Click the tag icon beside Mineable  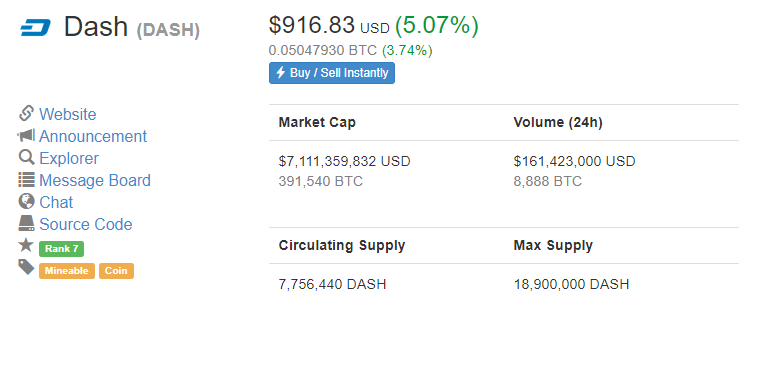pos(26,267)
